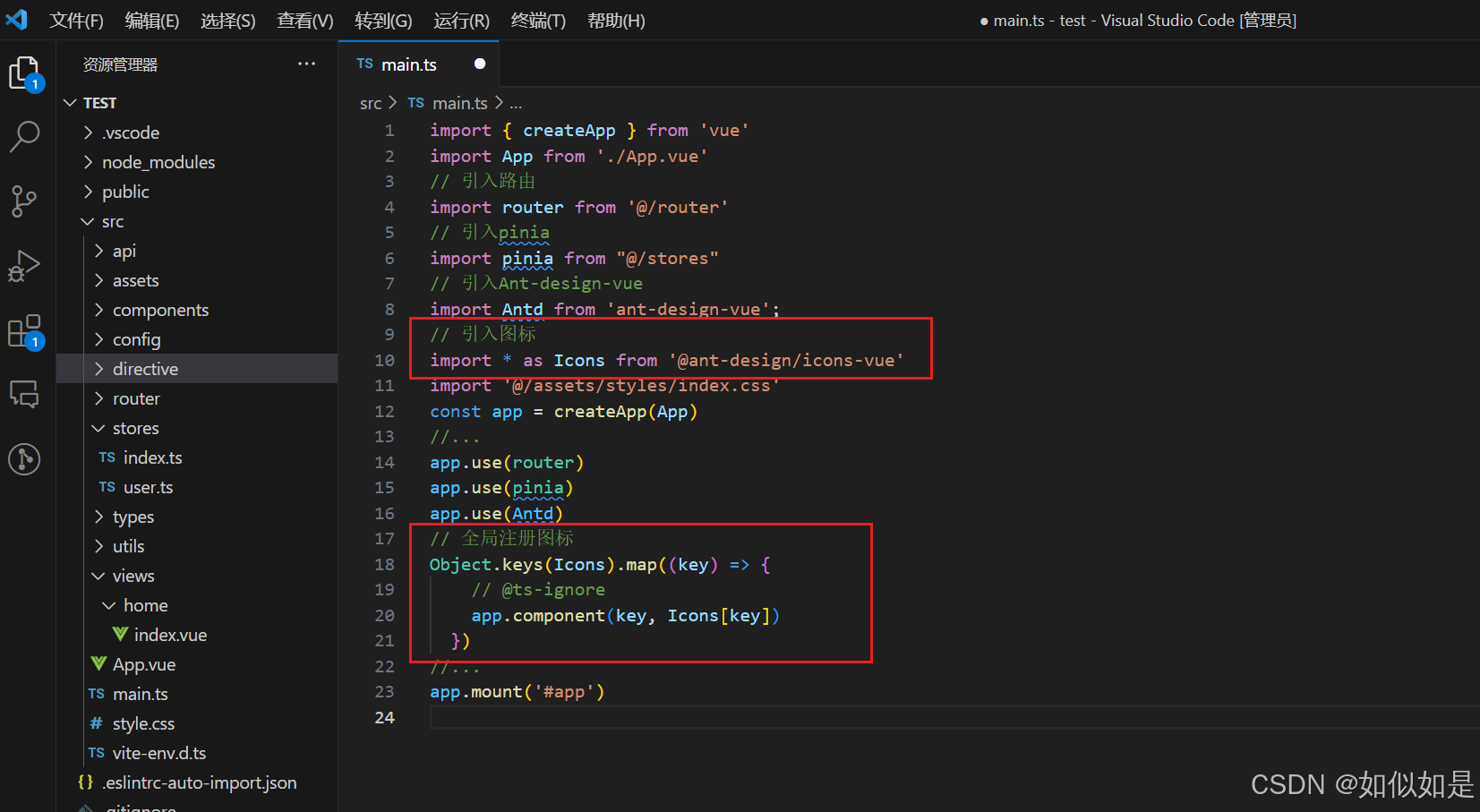Click main.ts in the breadcrumb
The image size is (1480, 812).
click(x=460, y=103)
